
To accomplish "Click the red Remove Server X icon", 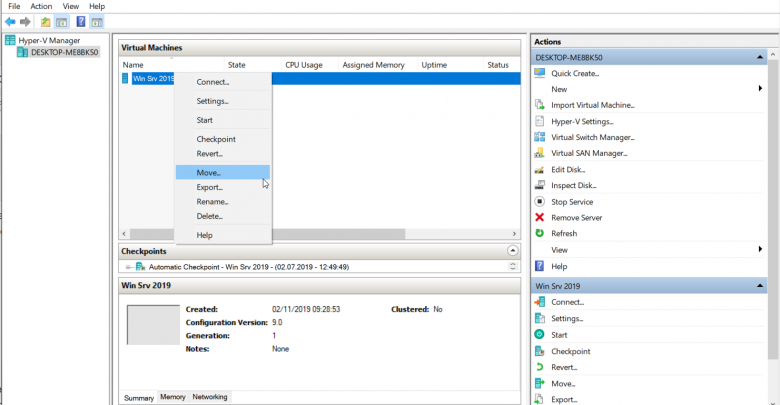I will pyautogui.click(x=539, y=217).
